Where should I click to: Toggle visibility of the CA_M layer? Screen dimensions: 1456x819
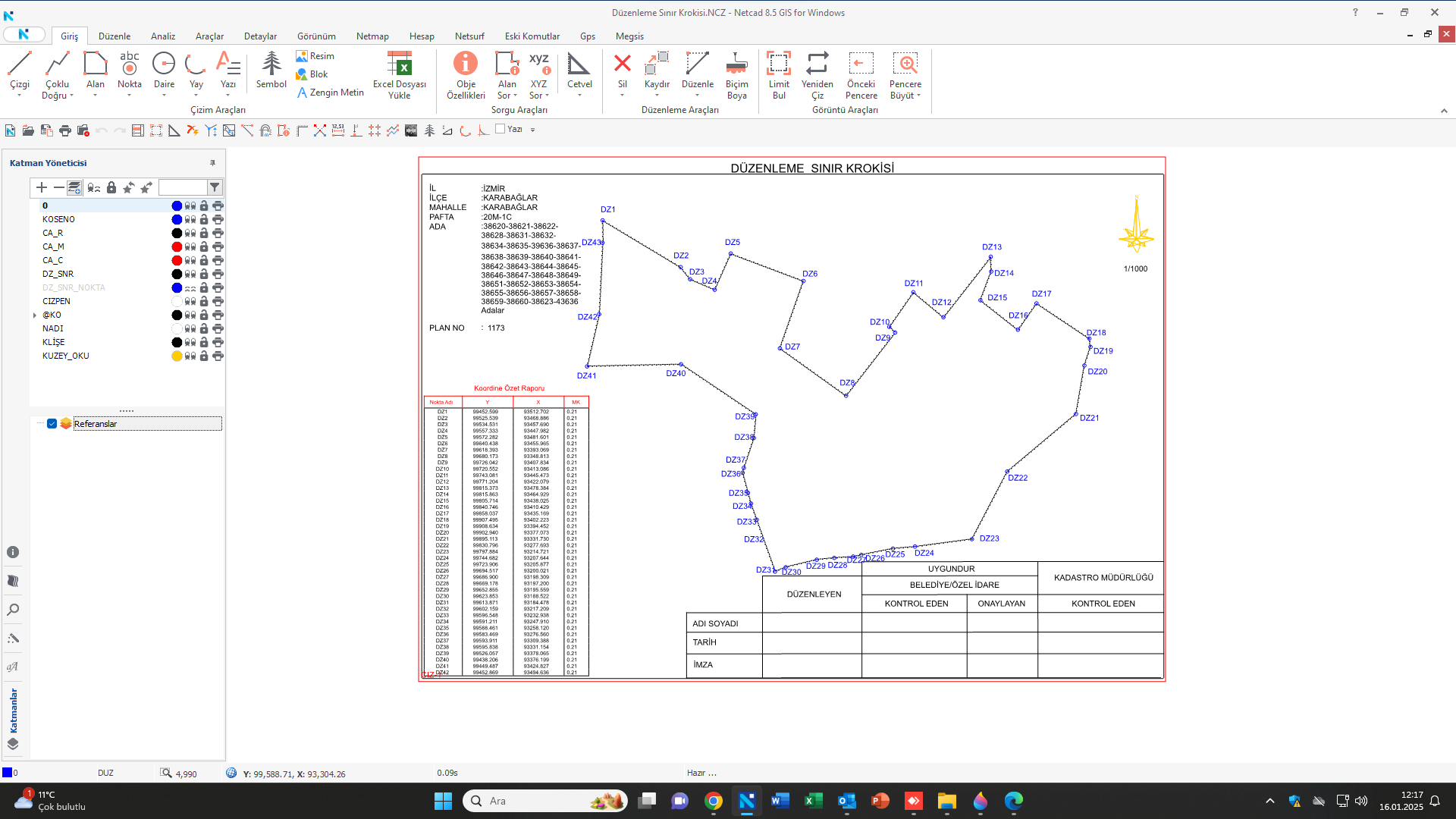click(190, 247)
